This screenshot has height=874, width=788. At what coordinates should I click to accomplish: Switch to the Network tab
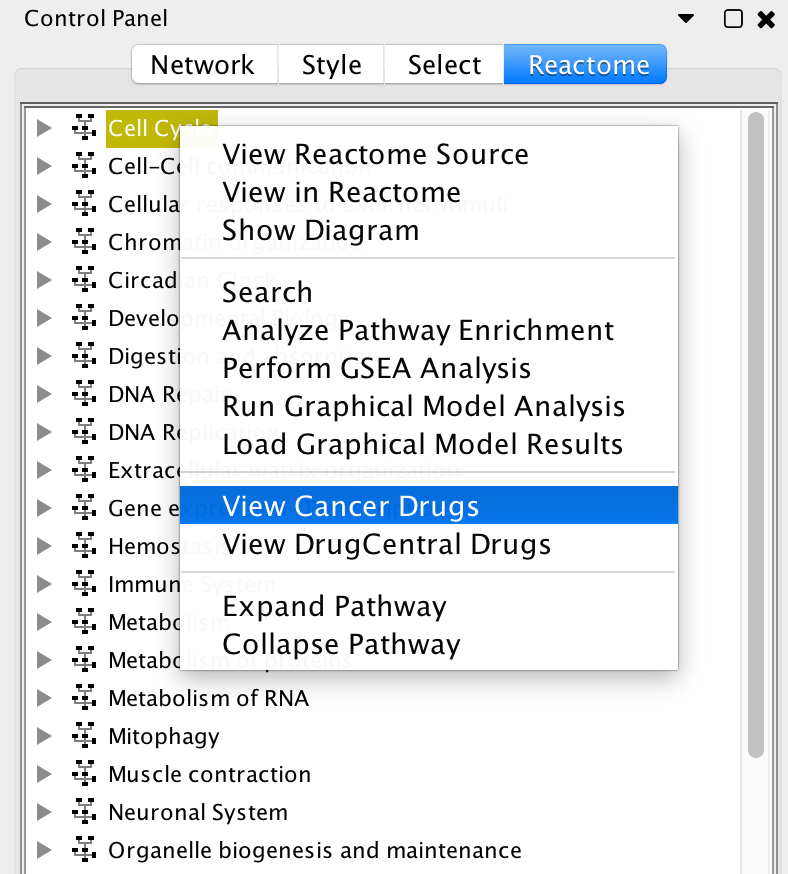[205, 65]
